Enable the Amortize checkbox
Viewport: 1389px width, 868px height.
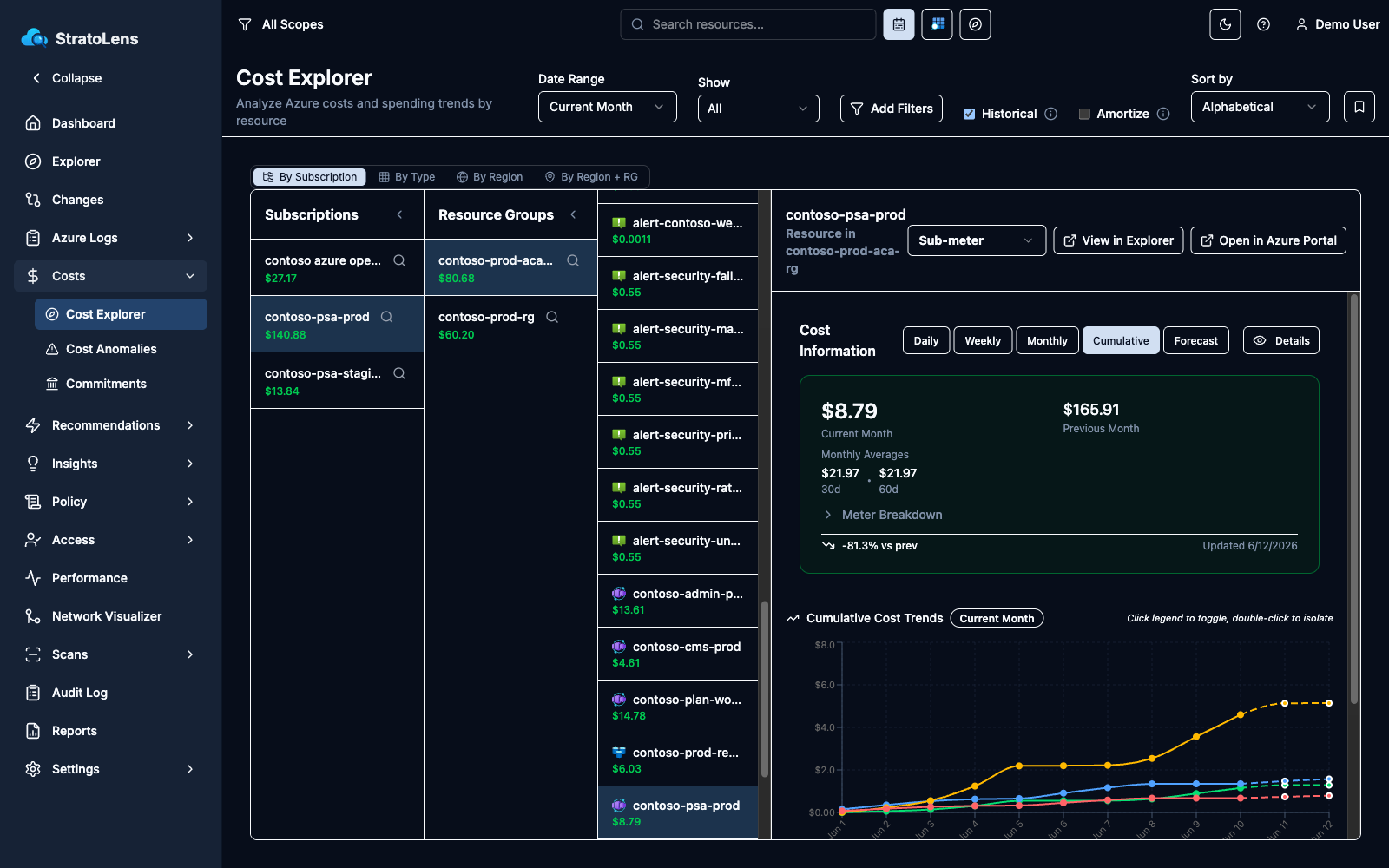coord(1084,114)
